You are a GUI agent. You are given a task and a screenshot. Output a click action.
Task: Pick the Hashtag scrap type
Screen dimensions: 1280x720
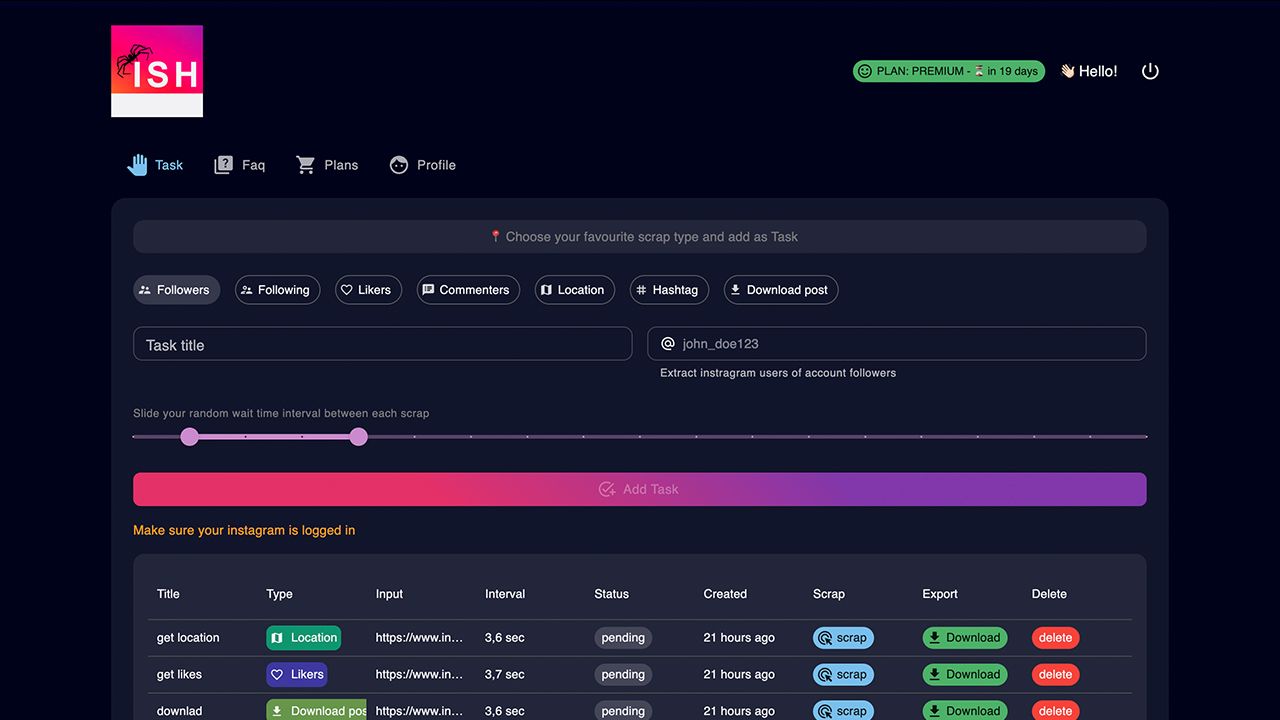click(669, 290)
